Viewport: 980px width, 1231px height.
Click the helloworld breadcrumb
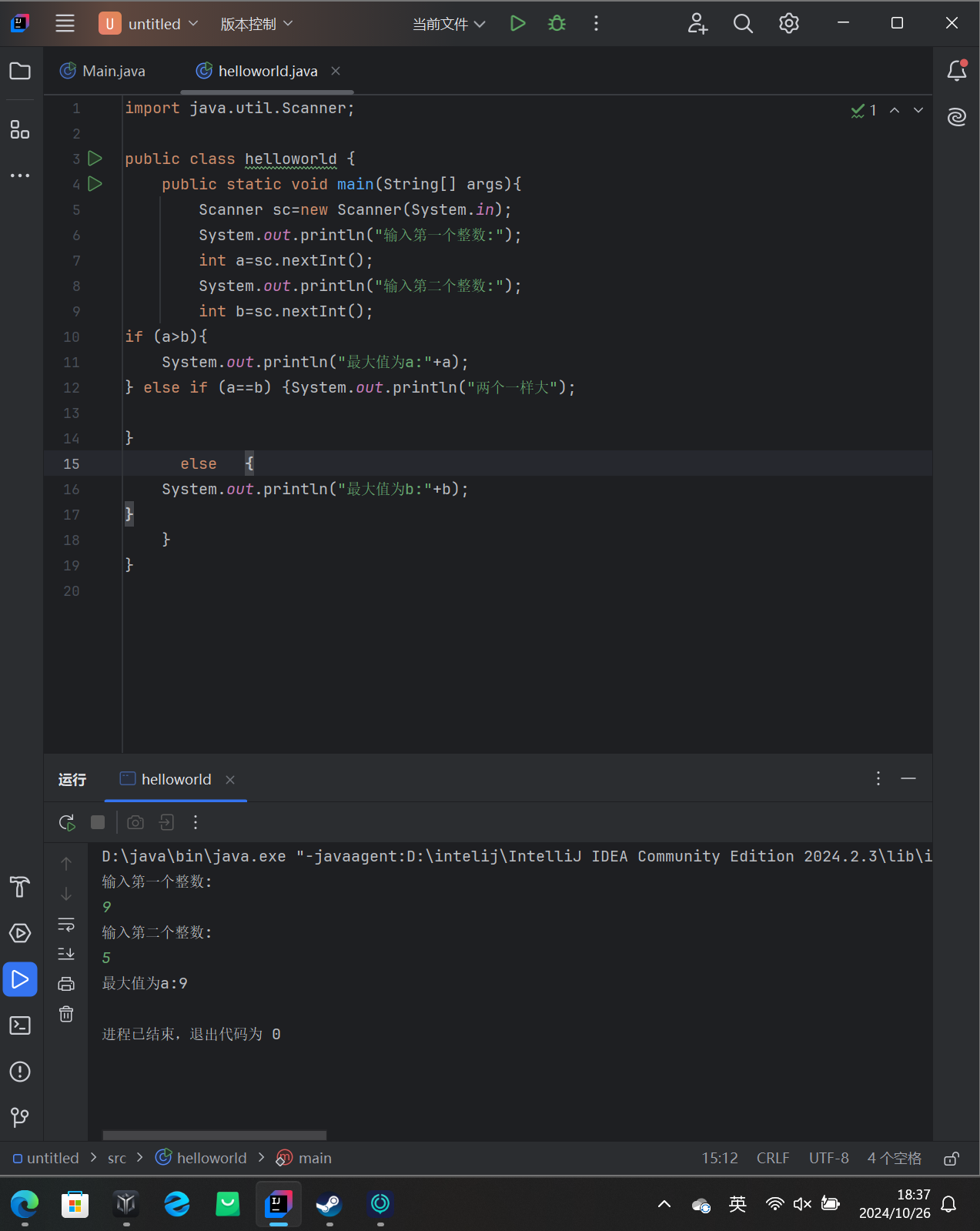(x=201, y=1158)
